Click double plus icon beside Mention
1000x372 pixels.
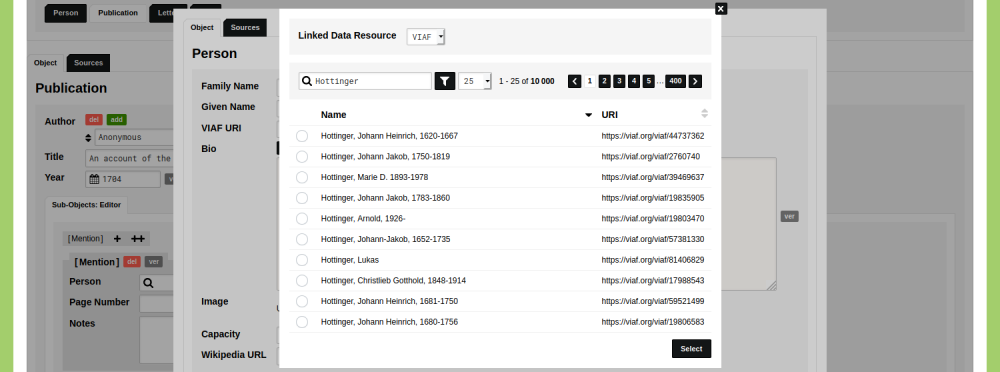138,239
